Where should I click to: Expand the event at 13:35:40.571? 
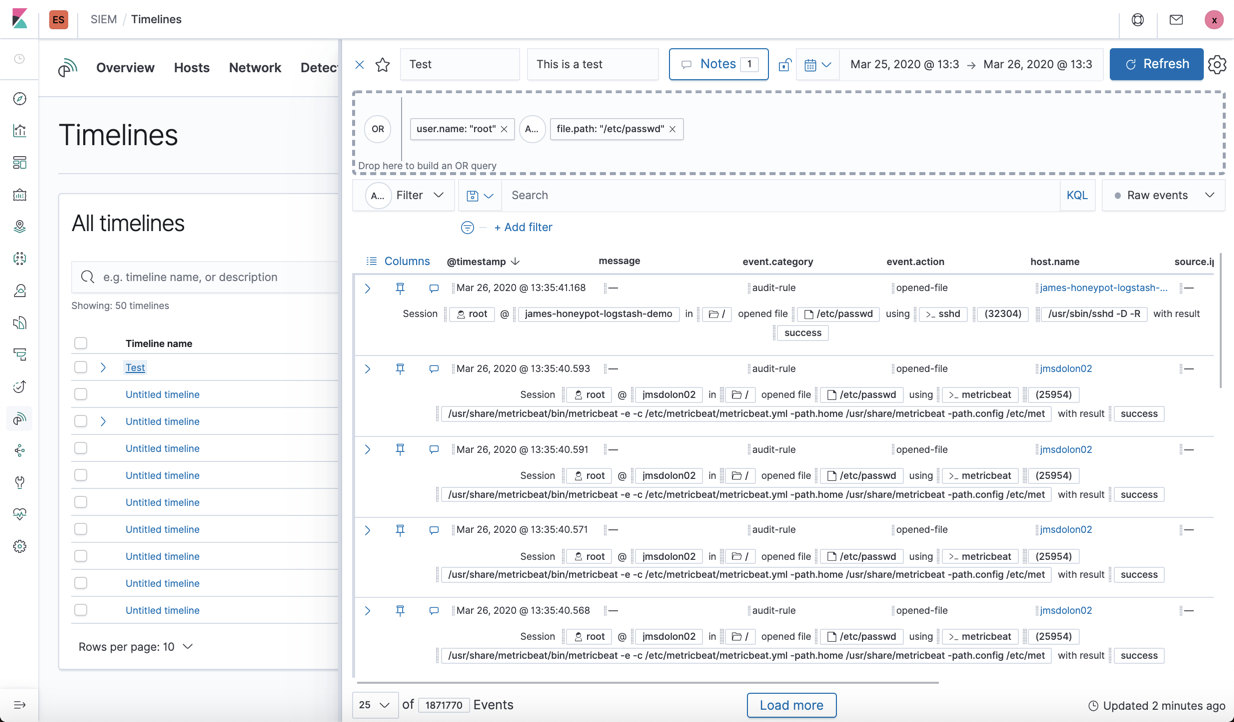pos(368,530)
